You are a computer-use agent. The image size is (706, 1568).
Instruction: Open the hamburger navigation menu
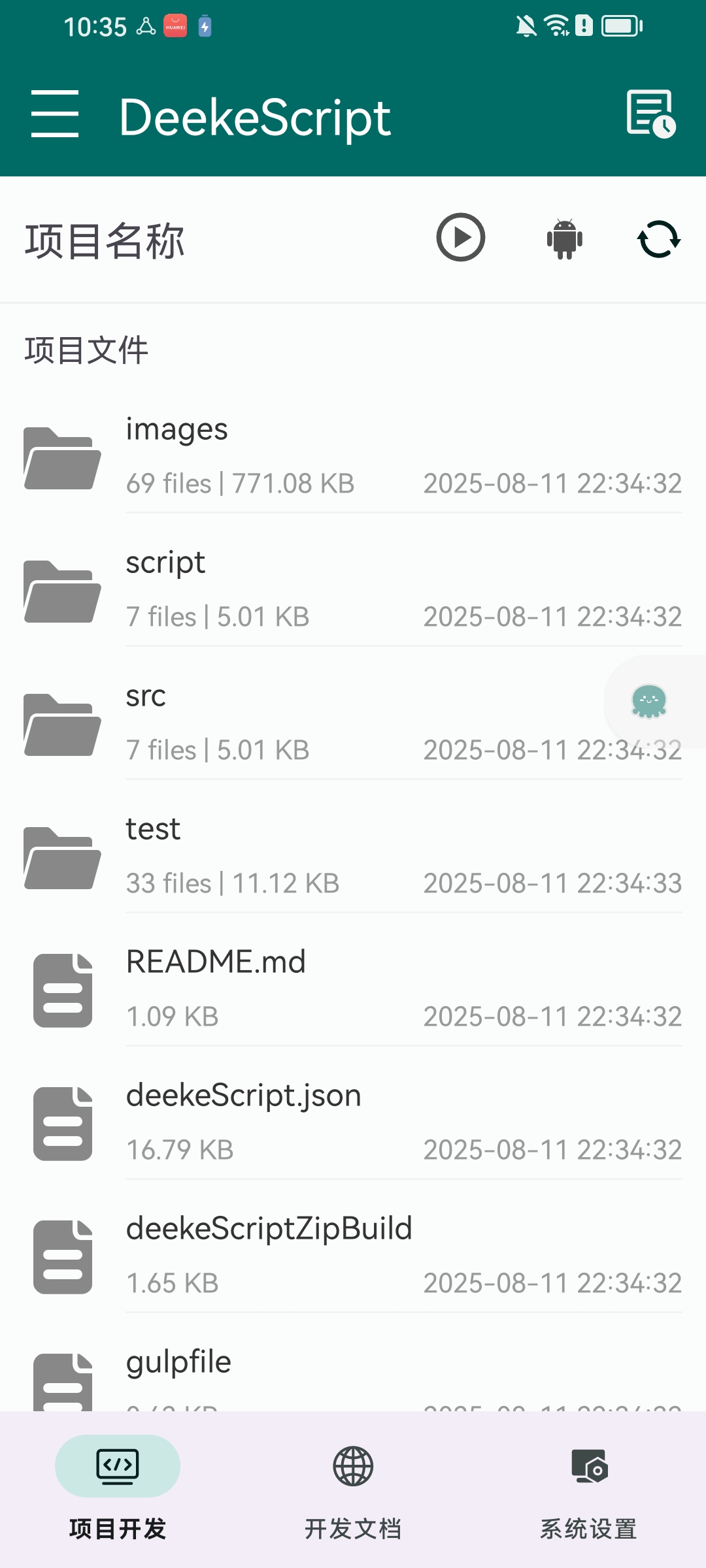coord(55,114)
